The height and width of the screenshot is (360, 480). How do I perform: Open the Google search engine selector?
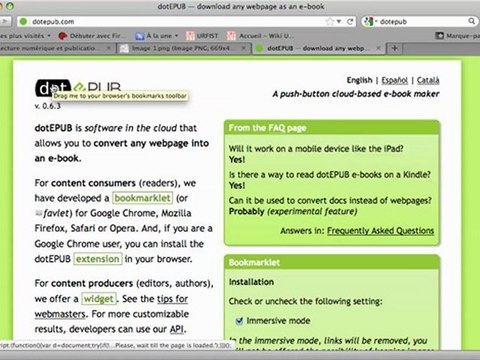pyautogui.click(x=371, y=22)
